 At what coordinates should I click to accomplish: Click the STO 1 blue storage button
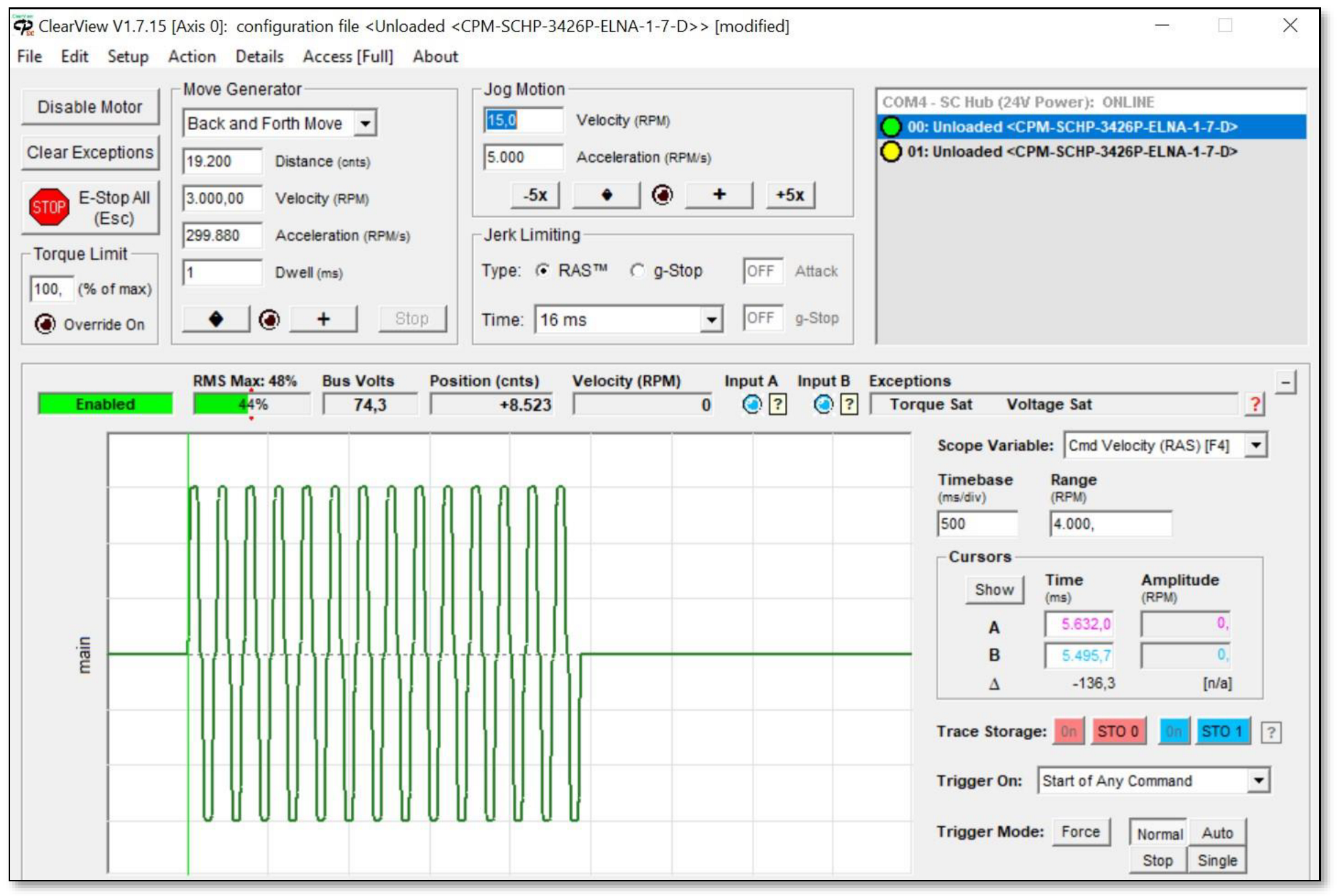pos(1222,731)
